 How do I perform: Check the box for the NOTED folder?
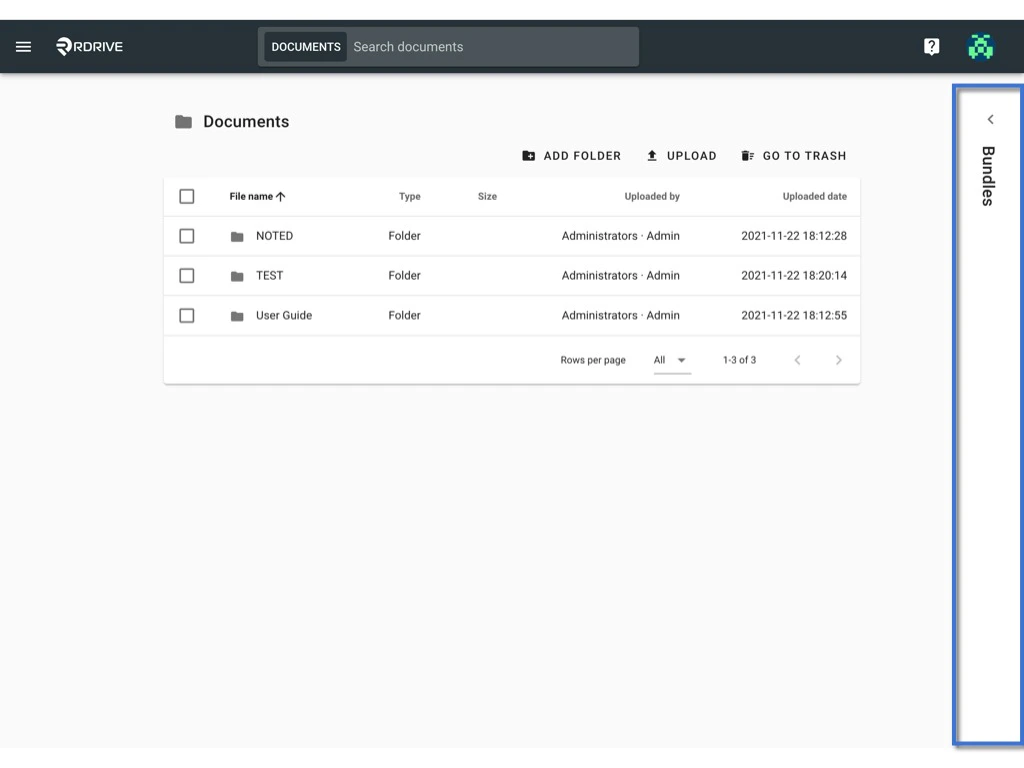tap(187, 236)
